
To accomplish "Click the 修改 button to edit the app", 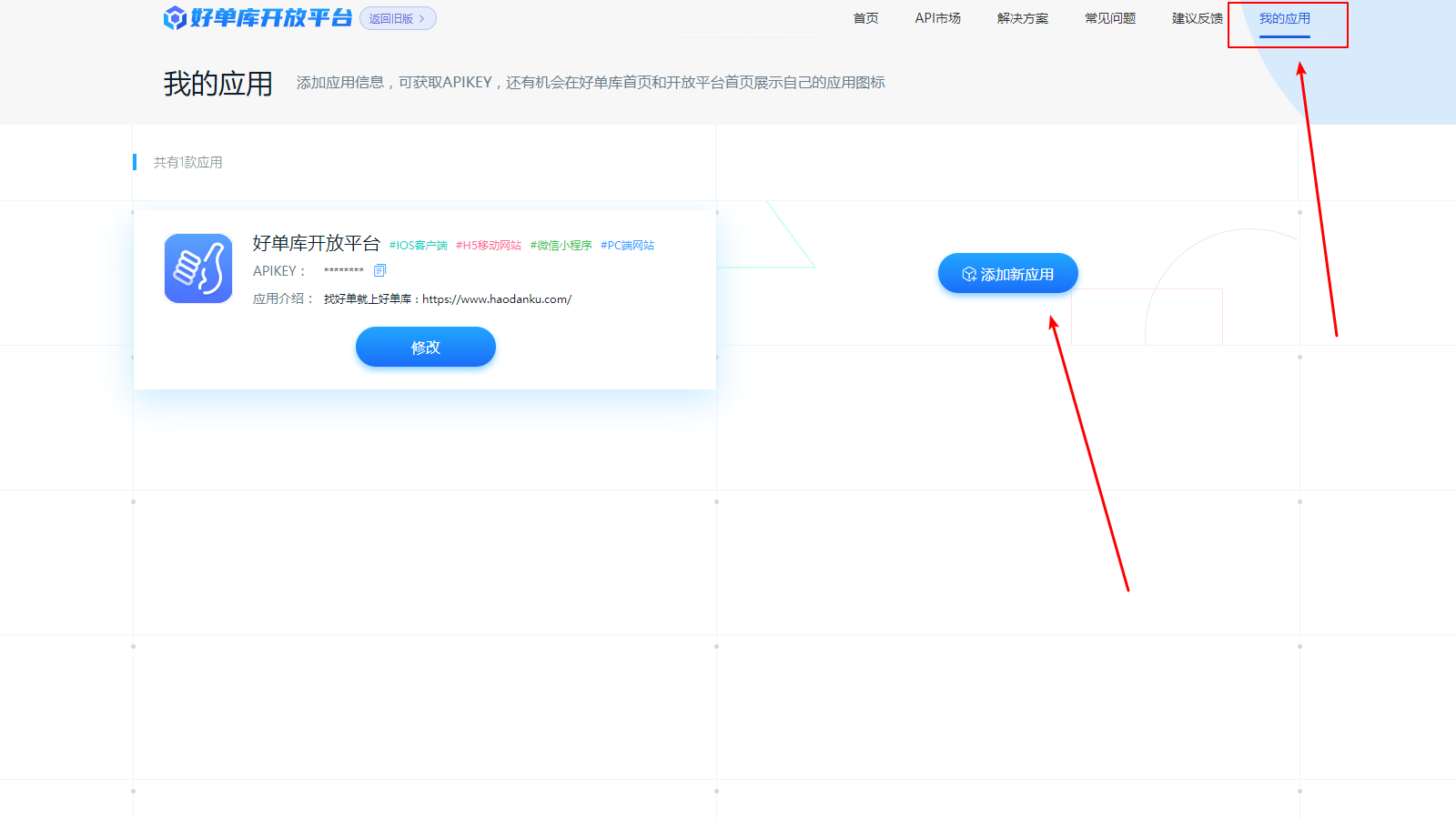I will [425, 347].
